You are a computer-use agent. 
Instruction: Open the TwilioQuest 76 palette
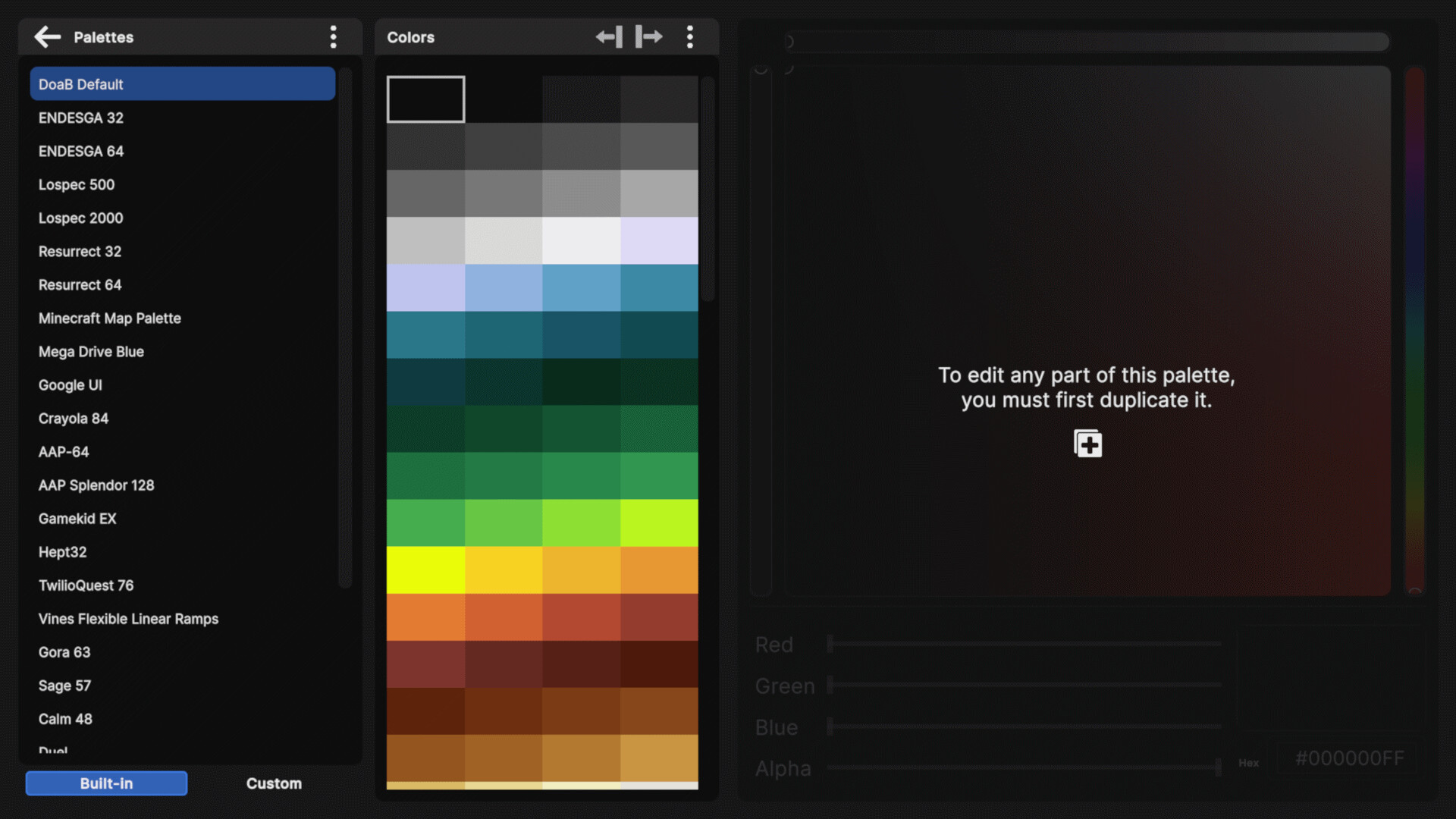pos(86,585)
